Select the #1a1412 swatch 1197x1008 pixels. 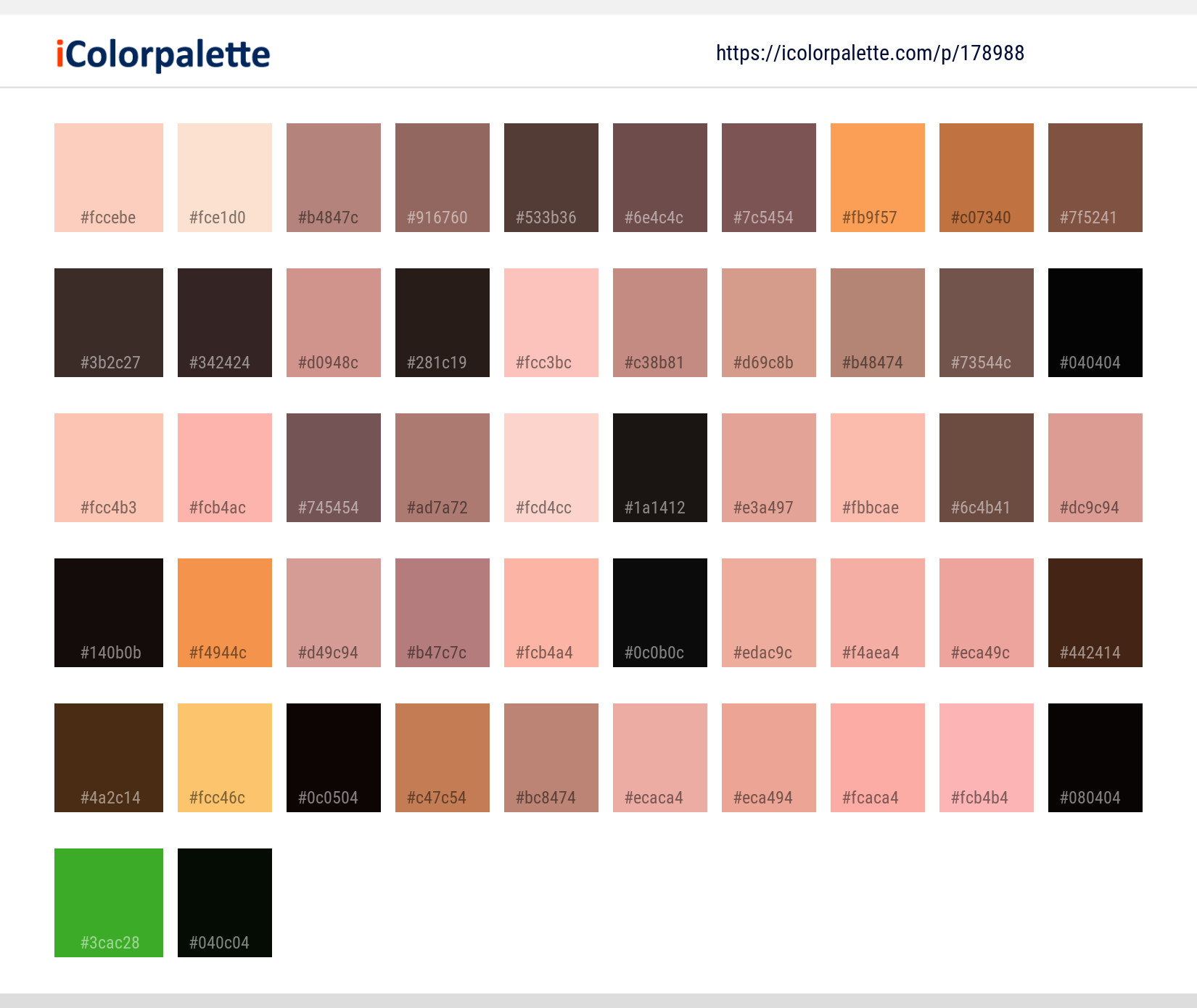[x=660, y=468]
